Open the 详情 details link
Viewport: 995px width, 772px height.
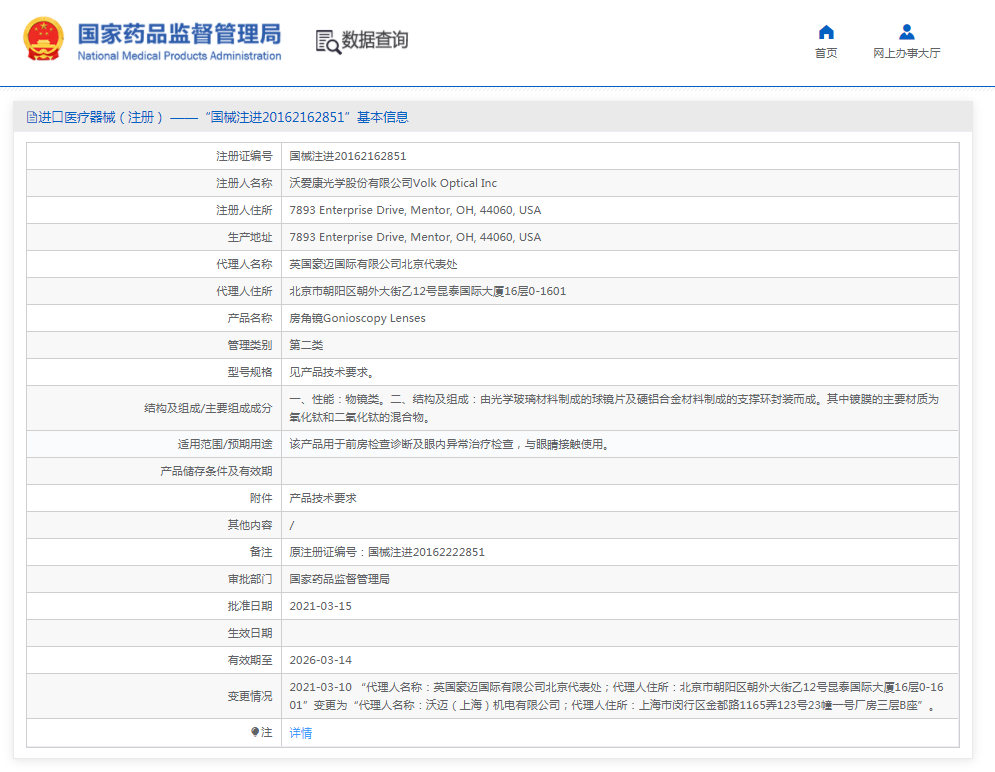coord(299,733)
